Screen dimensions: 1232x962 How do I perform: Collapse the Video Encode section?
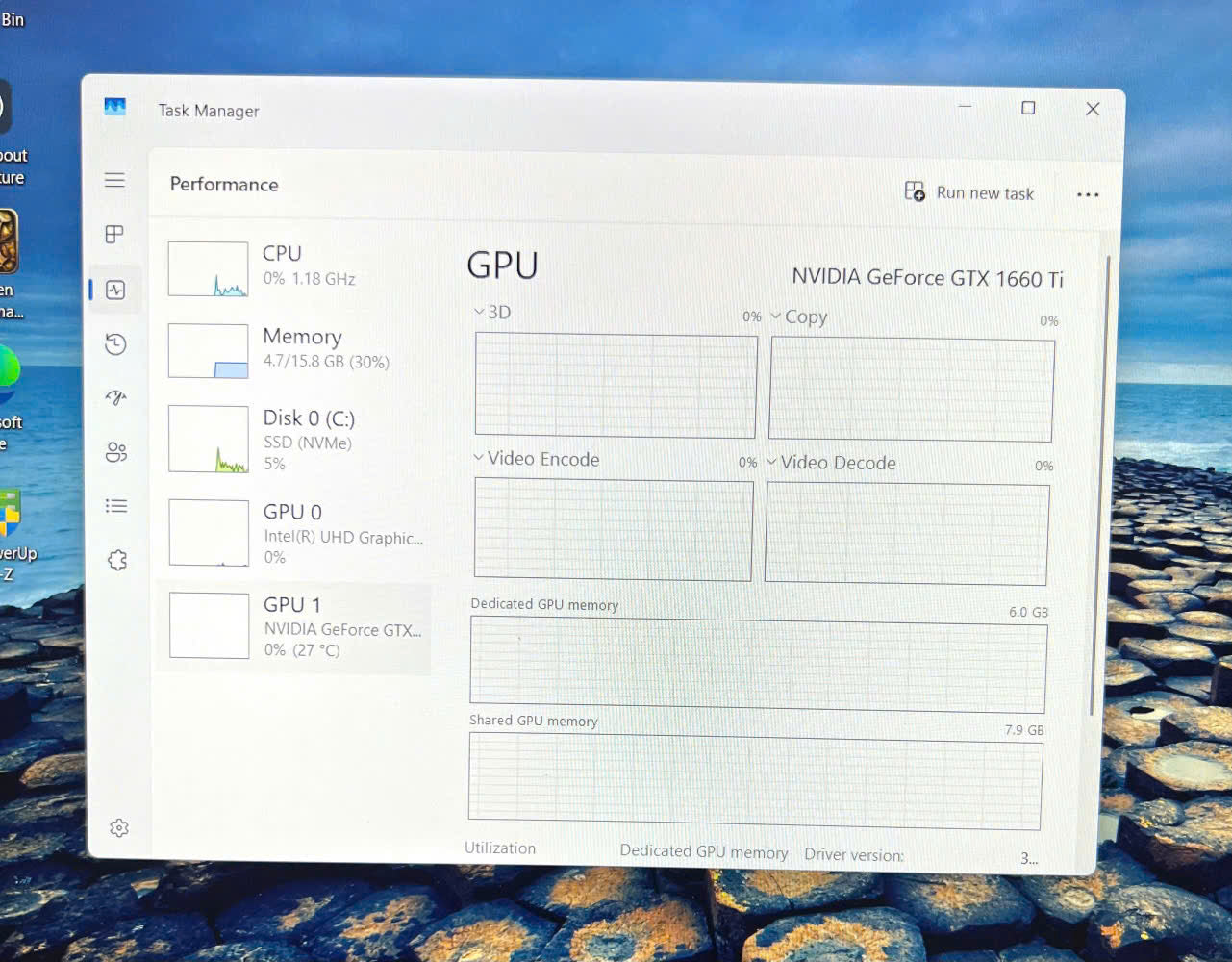point(478,458)
